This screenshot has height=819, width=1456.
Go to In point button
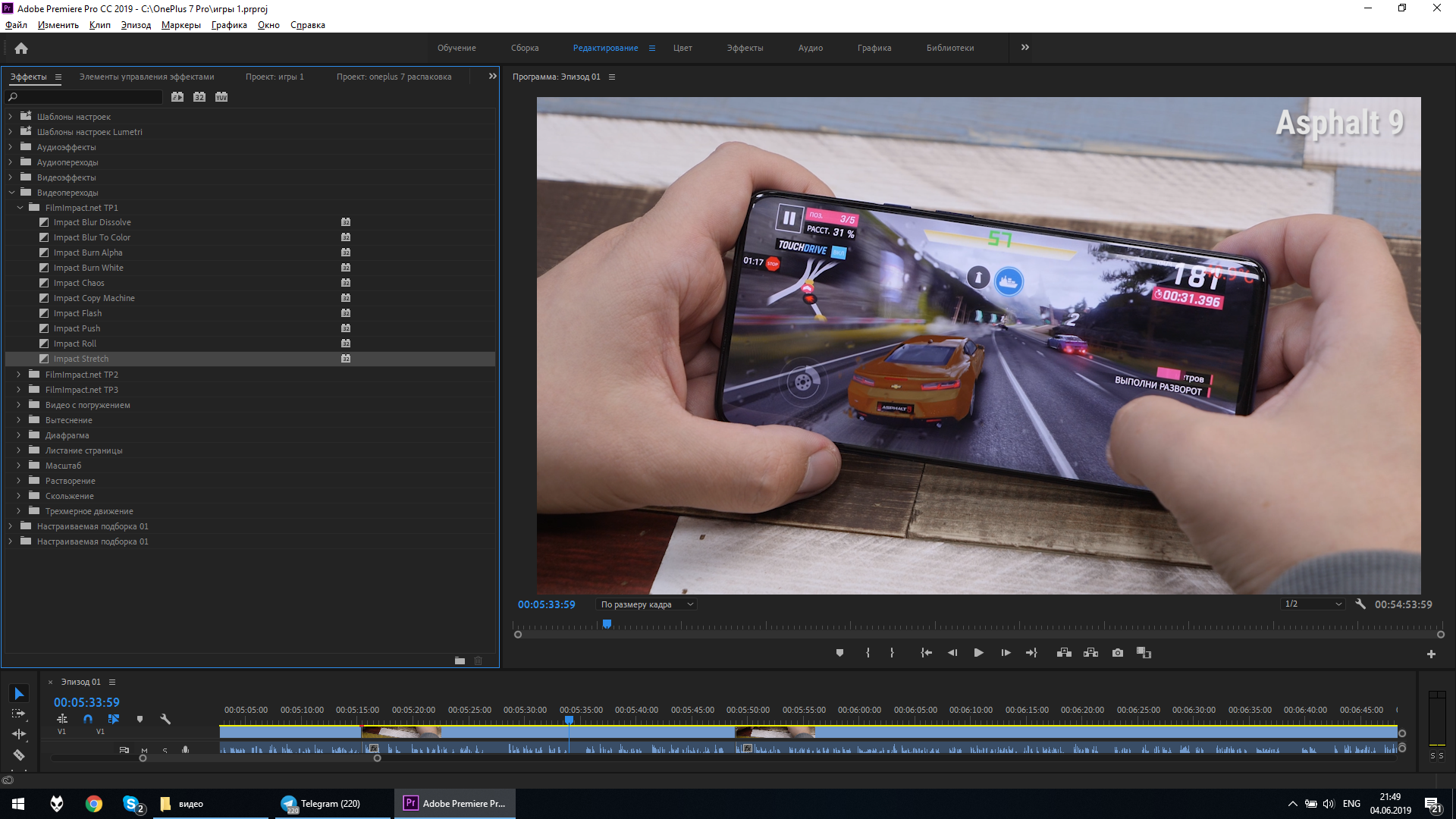(926, 653)
